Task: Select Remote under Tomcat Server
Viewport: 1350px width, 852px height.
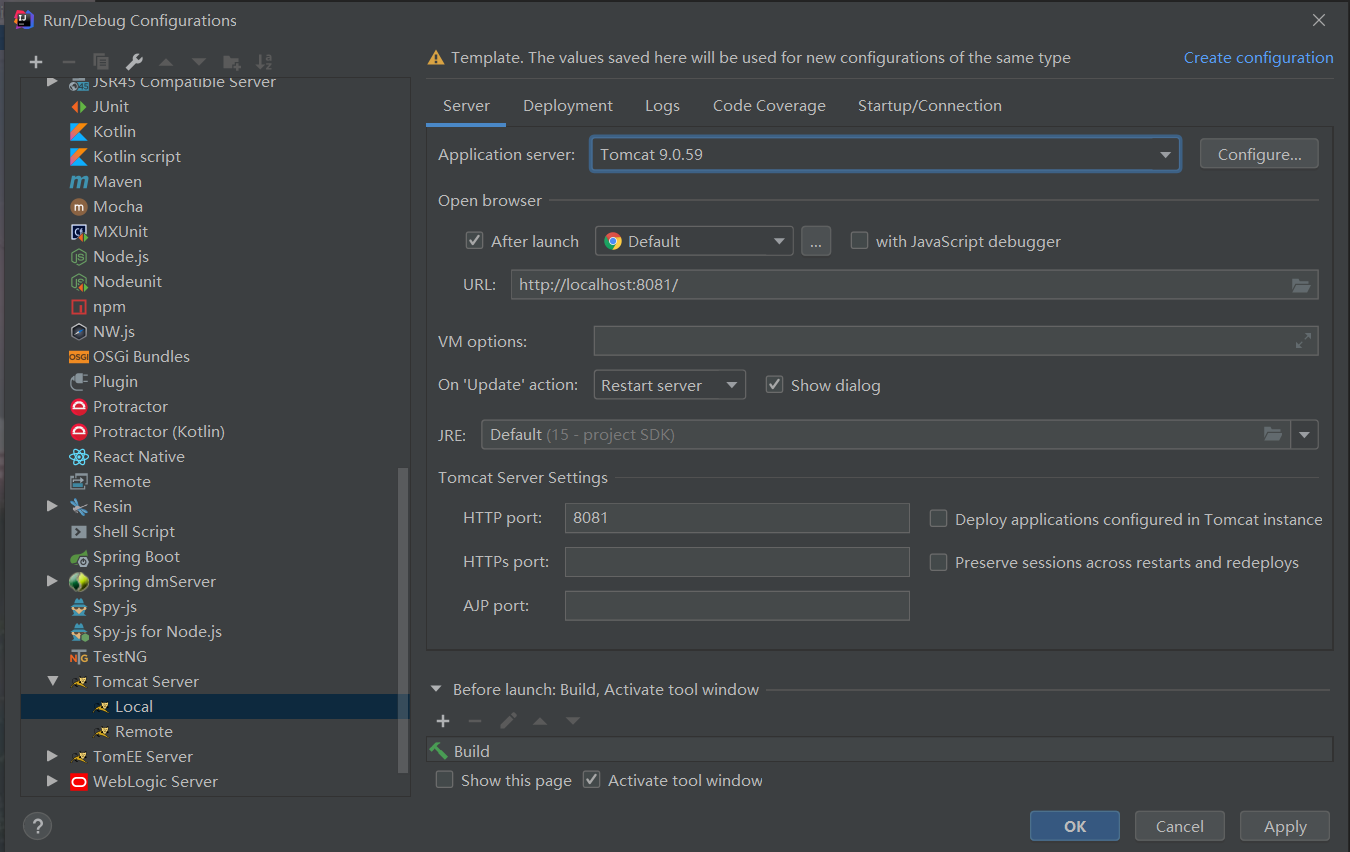Action: click(x=144, y=731)
